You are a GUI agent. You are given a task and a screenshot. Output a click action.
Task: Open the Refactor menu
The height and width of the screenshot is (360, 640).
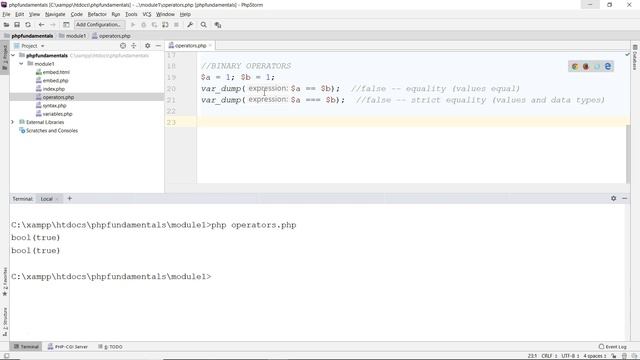tap(97, 14)
